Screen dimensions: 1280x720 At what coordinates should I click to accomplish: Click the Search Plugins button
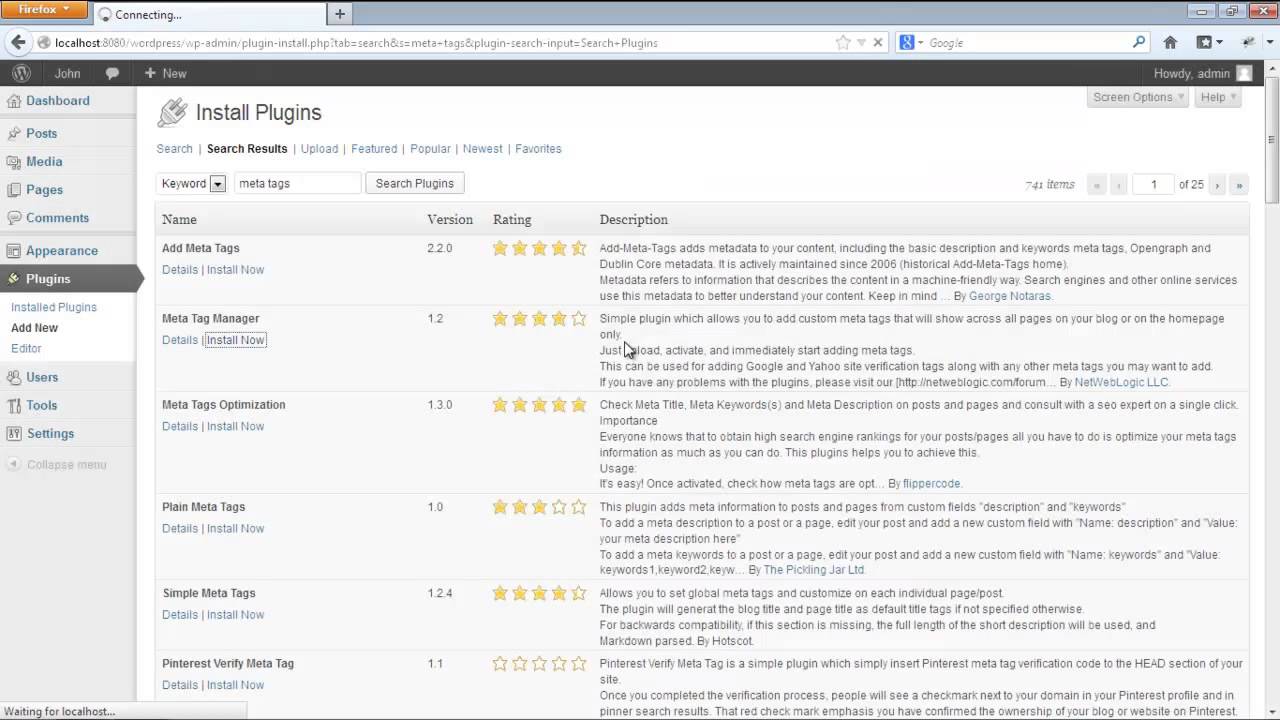click(x=414, y=183)
